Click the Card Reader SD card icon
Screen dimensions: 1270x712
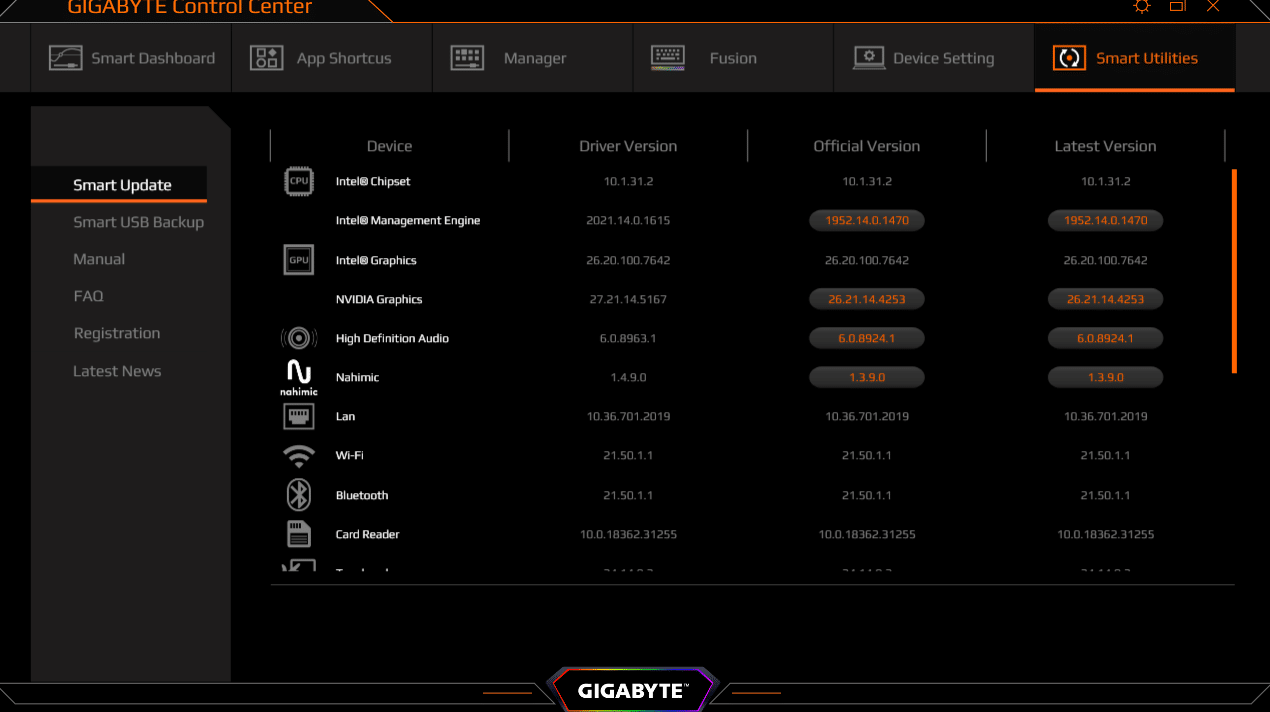(299, 534)
